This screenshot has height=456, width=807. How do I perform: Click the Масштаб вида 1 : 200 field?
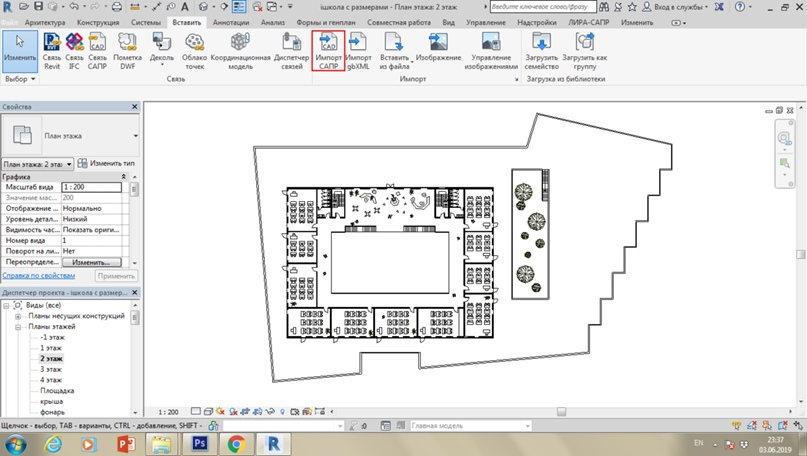coord(92,187)
